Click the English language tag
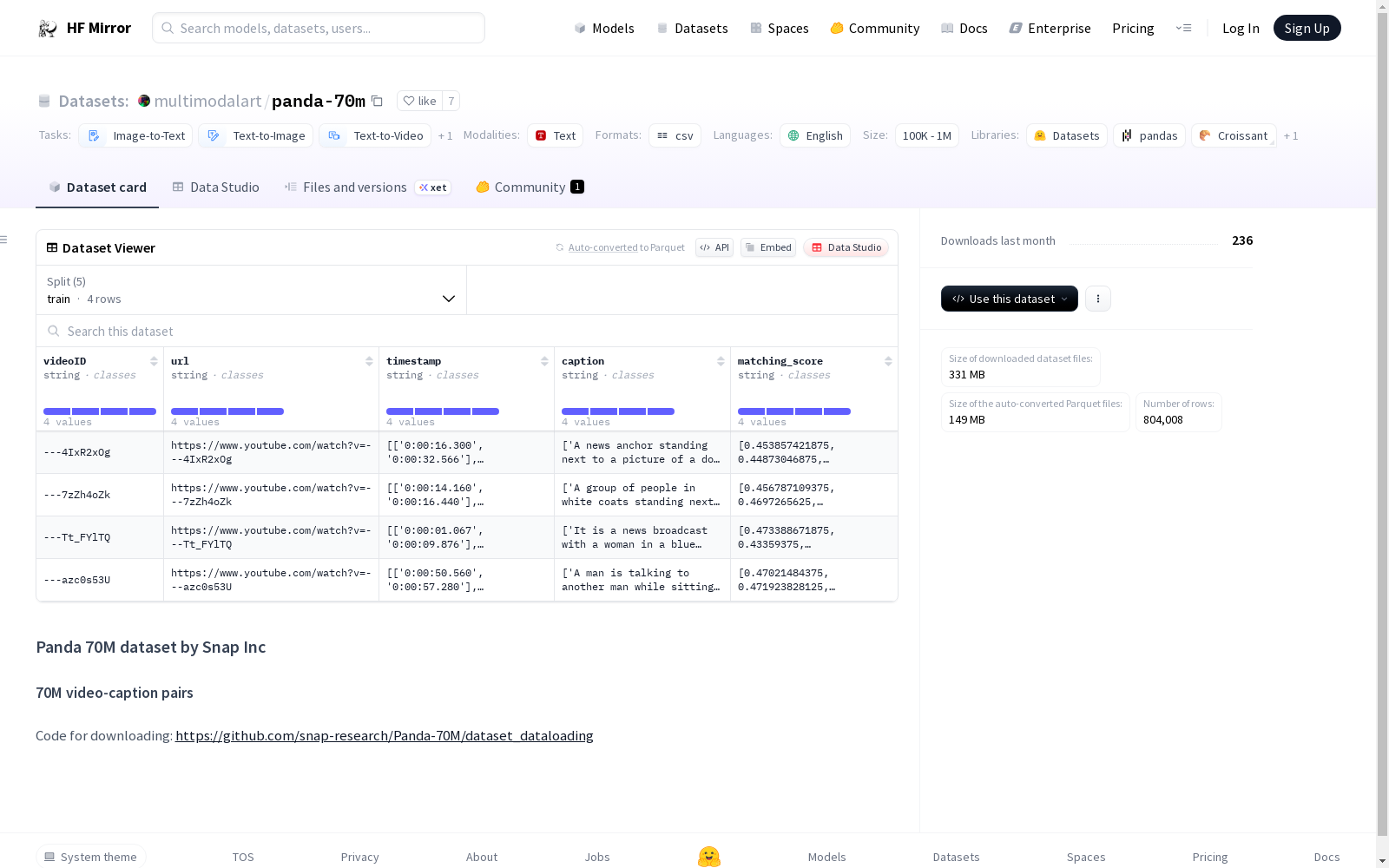Image resolution: width=1389 pixels, height=868 pixels. pyautogui.click(x=815, y=135)
